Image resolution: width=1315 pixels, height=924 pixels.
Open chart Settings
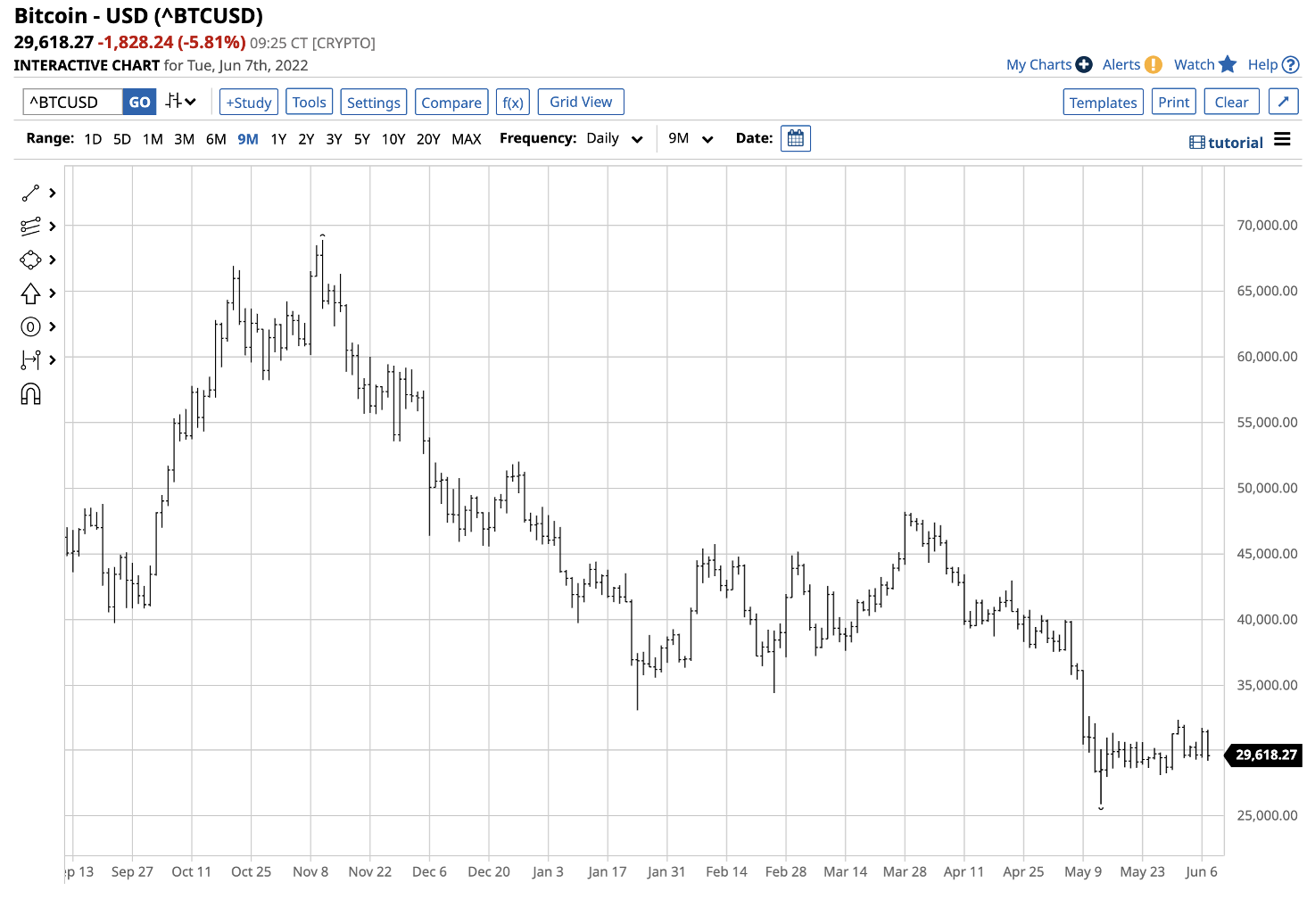point(374,102)
